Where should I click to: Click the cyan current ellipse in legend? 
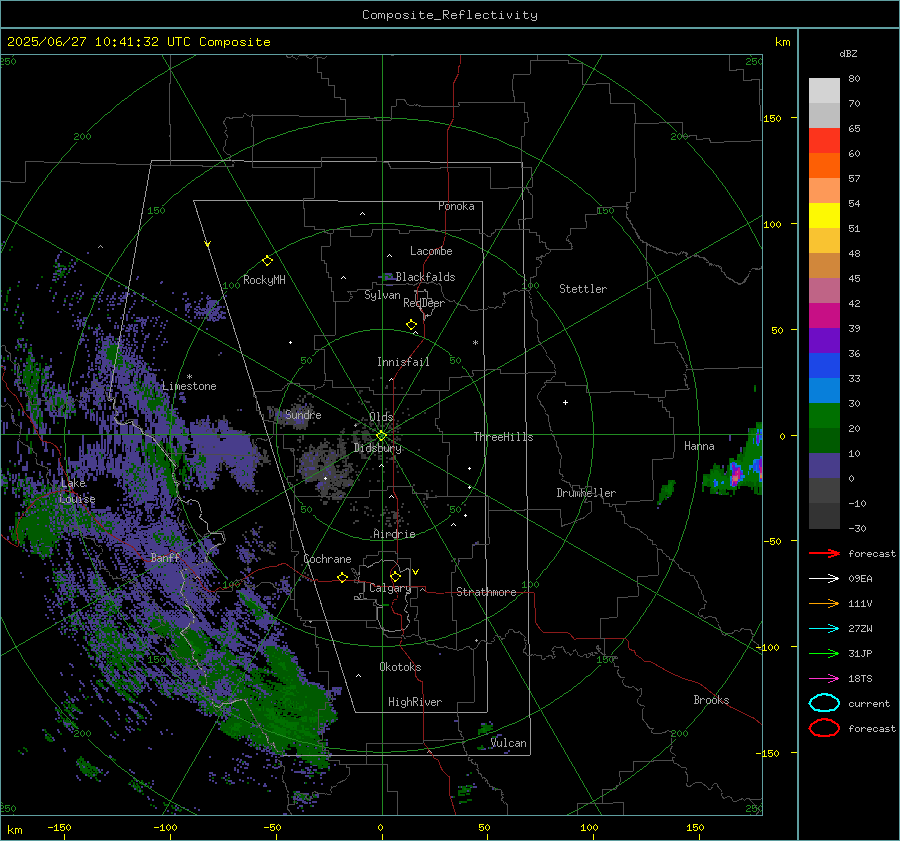824,703
